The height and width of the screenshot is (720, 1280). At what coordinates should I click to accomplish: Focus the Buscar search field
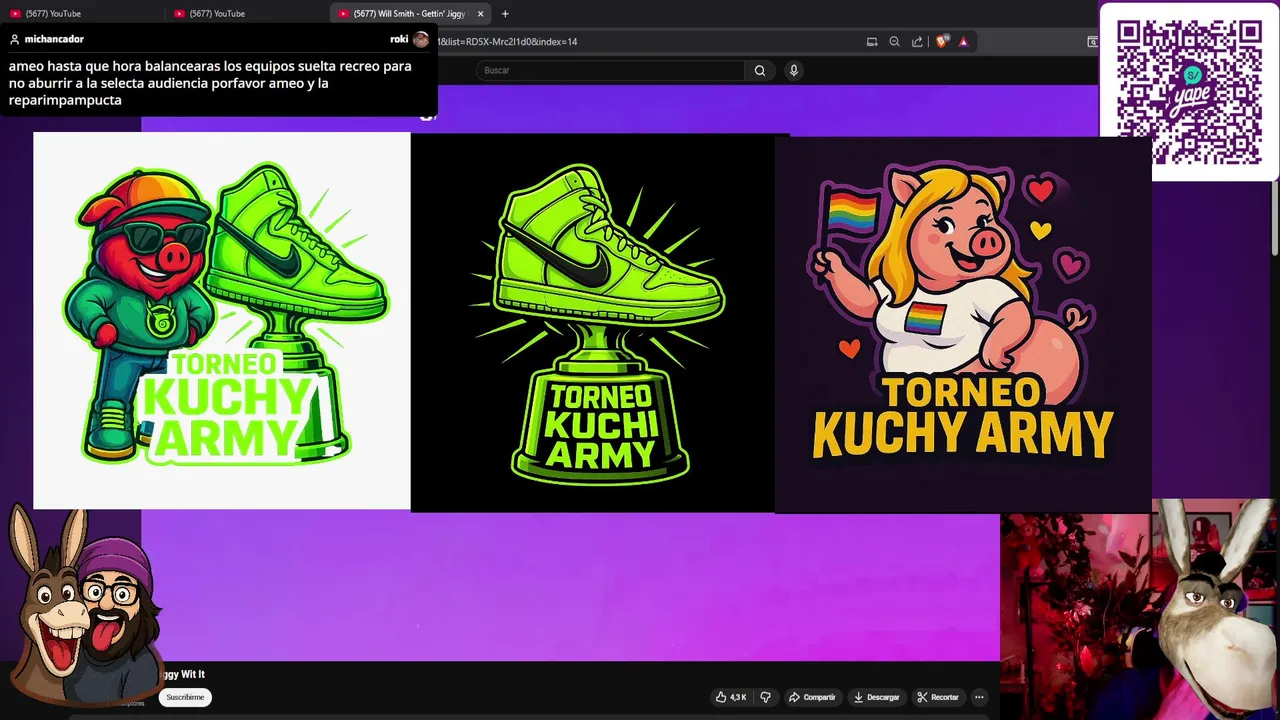pos(610,70)
